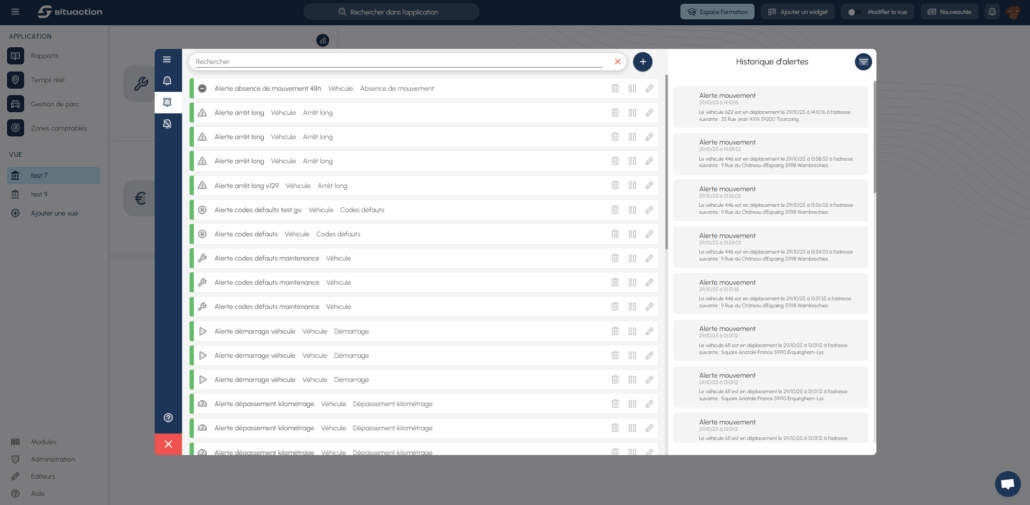Image resolution: width=1030 pixels, height=505 pixels.
Task: Switch to the disabled alerts bell tab
Action: tap(167, 123)
